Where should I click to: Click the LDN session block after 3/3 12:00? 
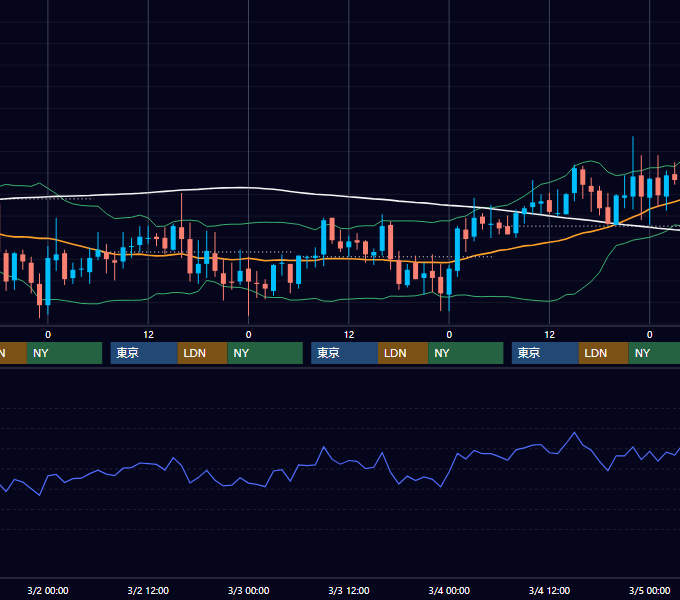tap(403, 353)
